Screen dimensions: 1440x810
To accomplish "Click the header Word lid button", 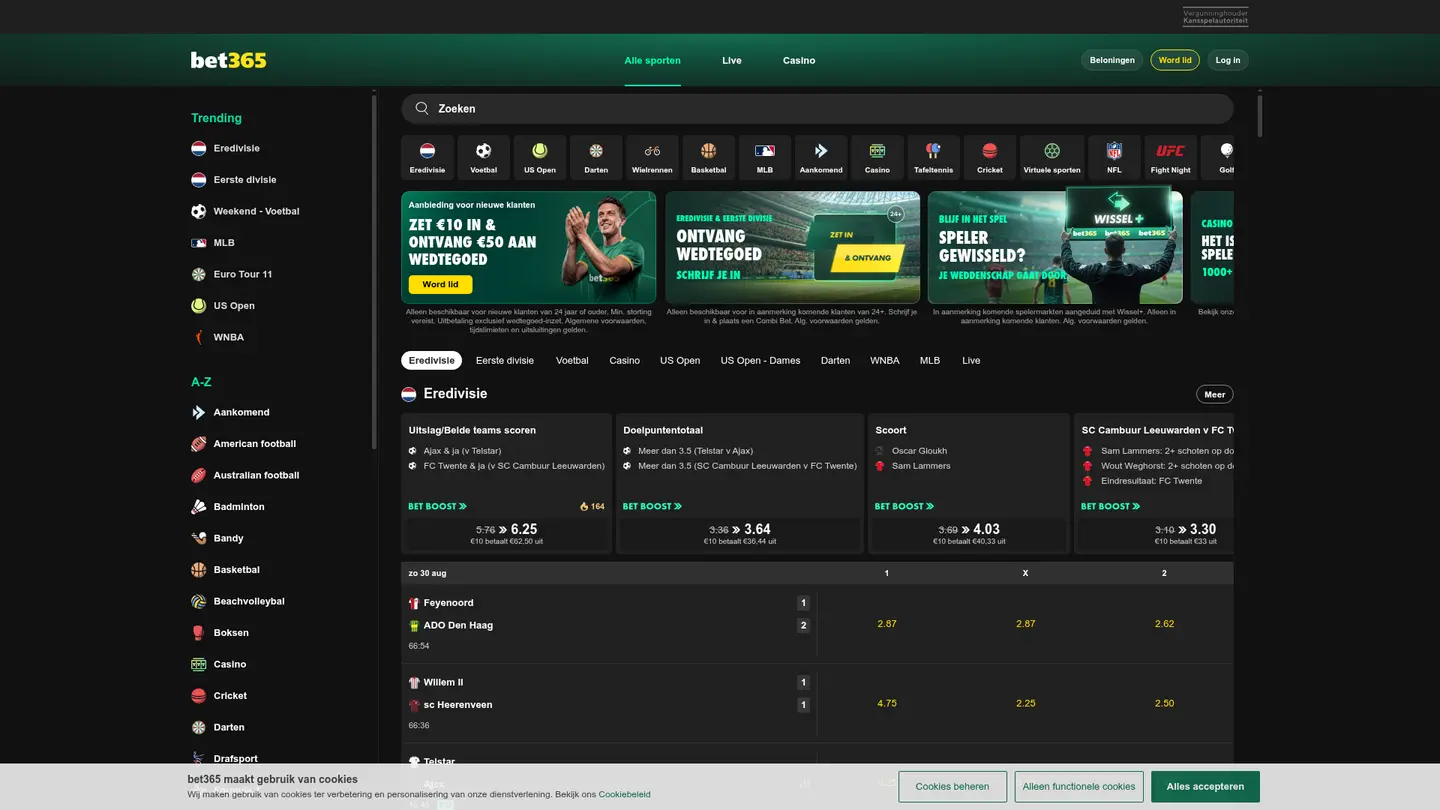I will click(x=1175, y=60).
